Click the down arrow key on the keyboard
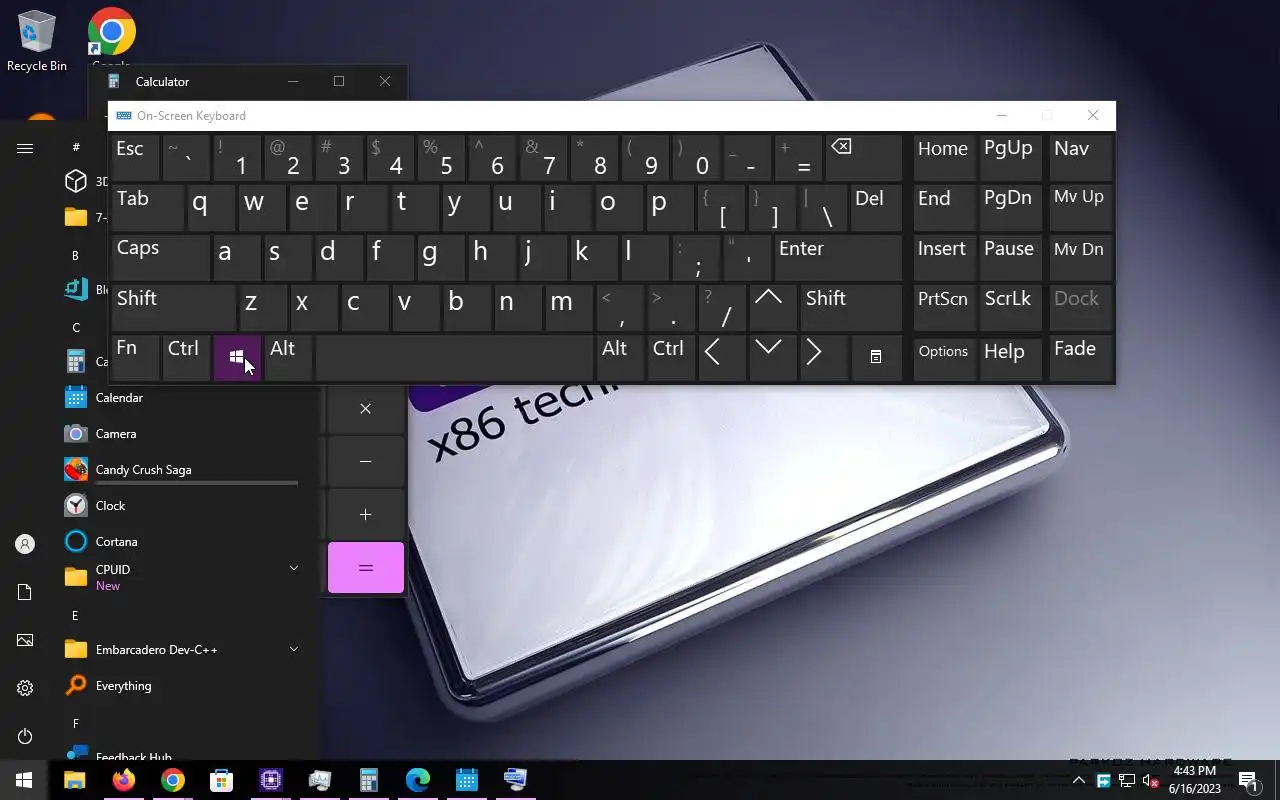Image resolution: width=1280 pixels, height=800 pixels. click(771, 357)
